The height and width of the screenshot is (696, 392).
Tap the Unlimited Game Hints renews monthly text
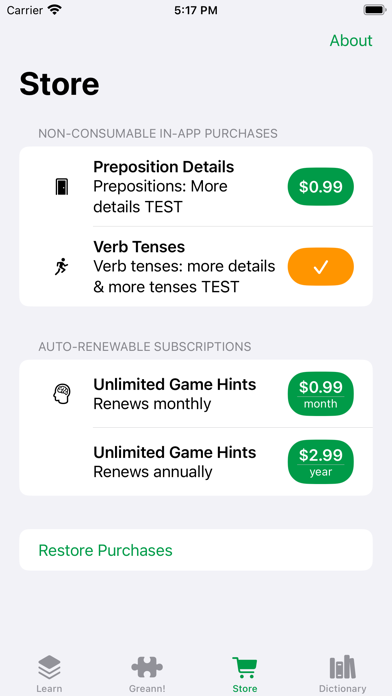[x=152, y=404]
